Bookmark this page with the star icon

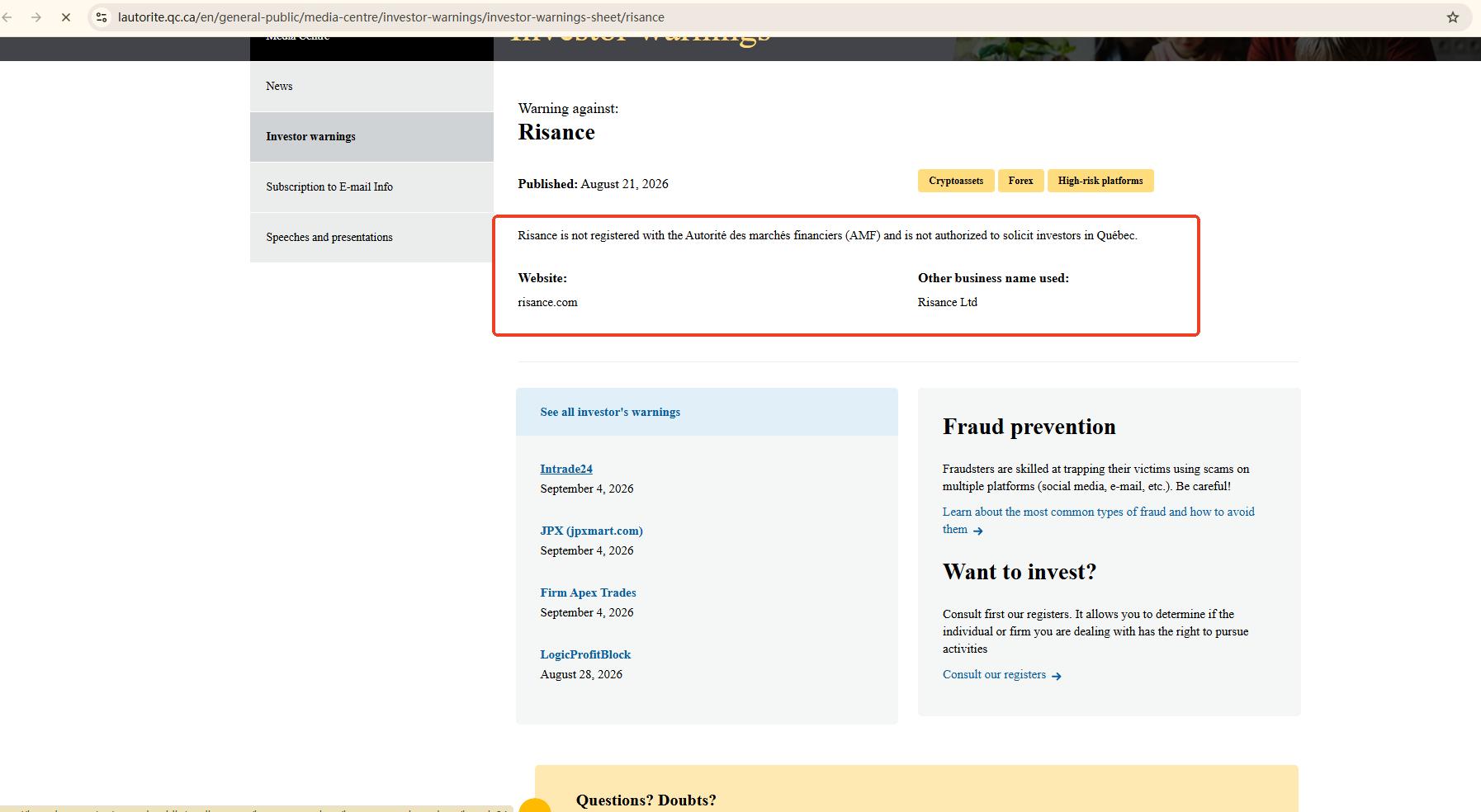(1453, 17)
